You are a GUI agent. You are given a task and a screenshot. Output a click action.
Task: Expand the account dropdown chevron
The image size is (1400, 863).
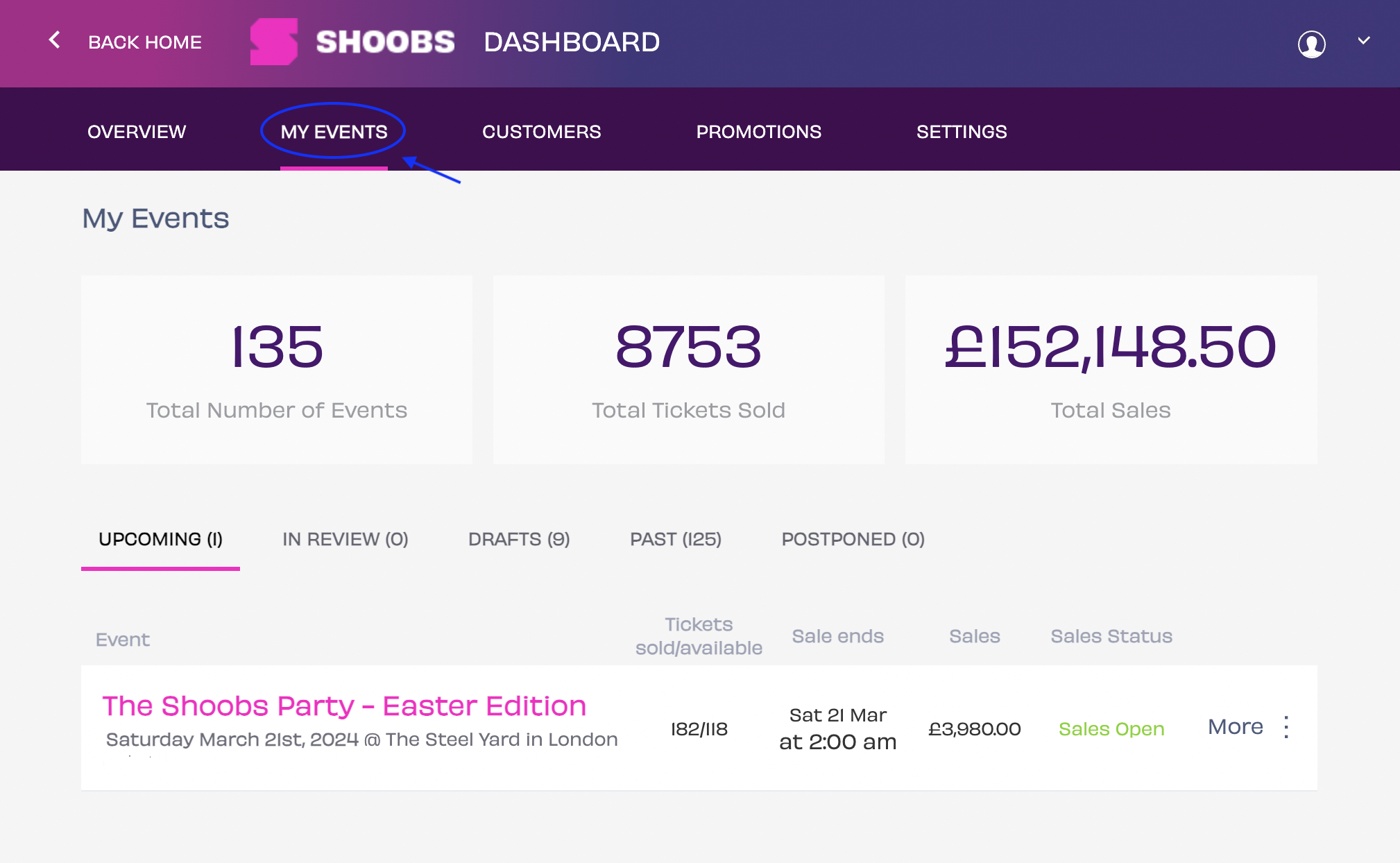coord(1363,40)
